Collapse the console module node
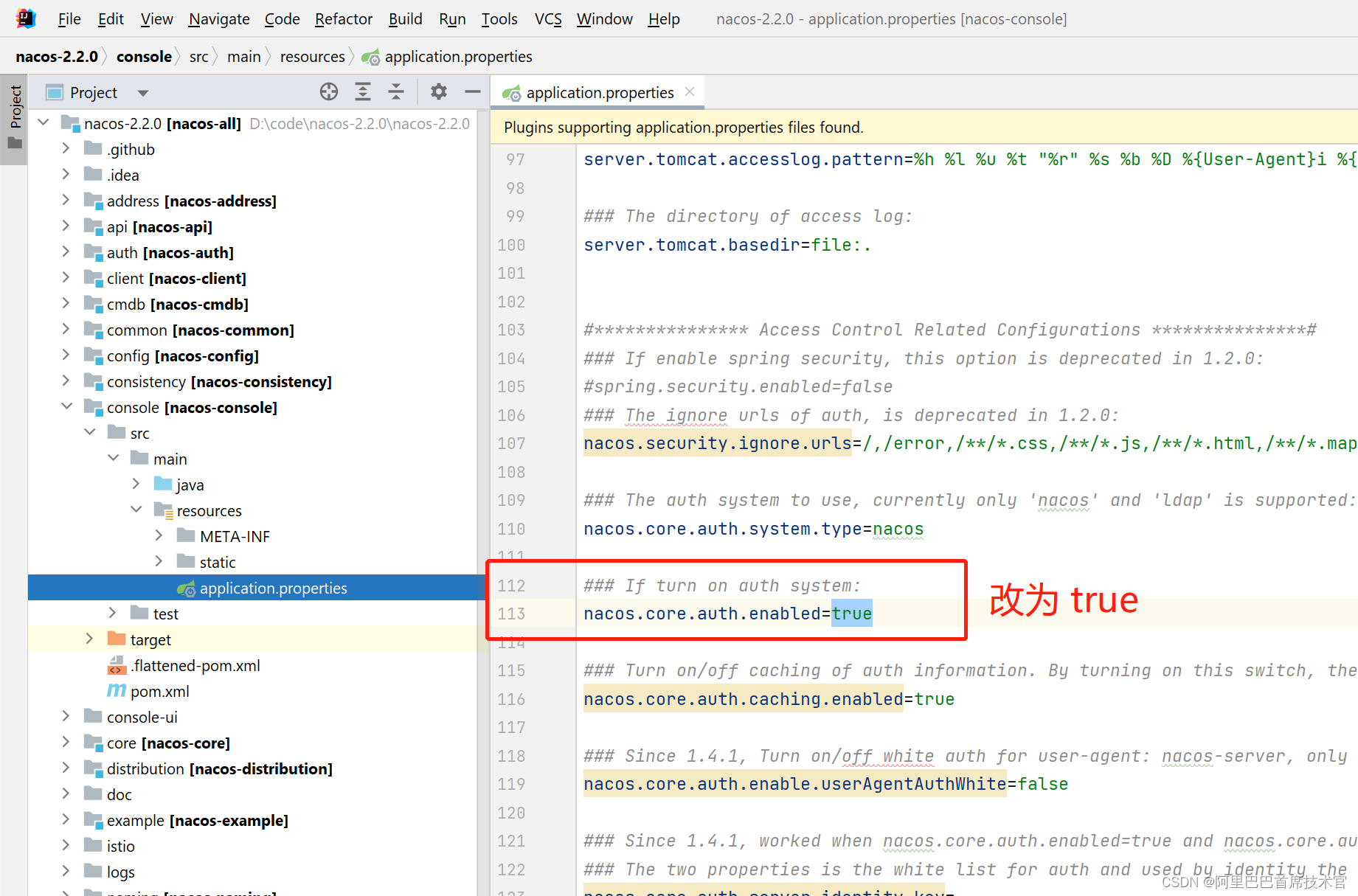Image resolution: width=1358 pixels, height=896 pixels. (x=66, y=406)
